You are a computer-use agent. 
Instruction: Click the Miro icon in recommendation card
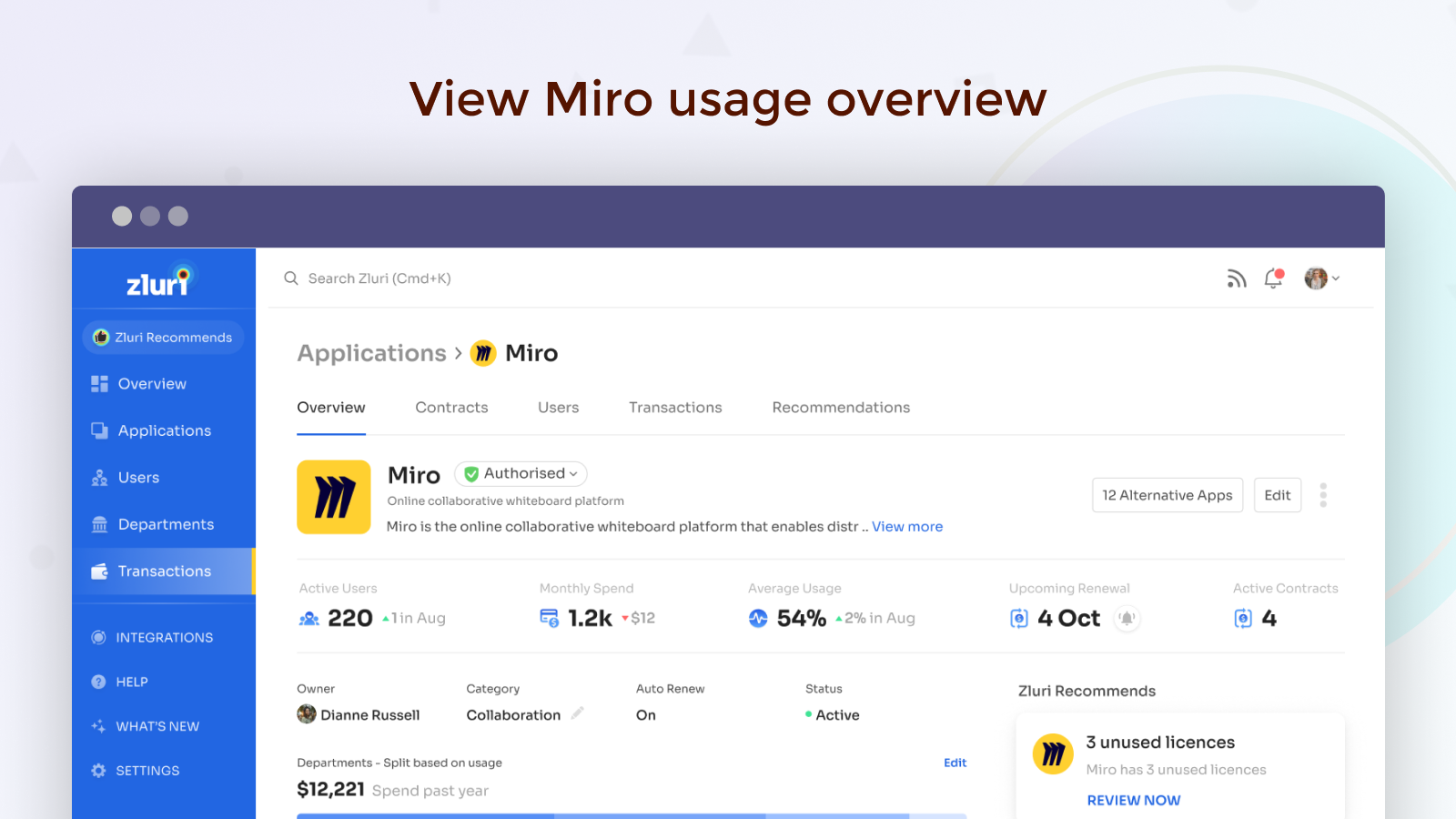1053,754
